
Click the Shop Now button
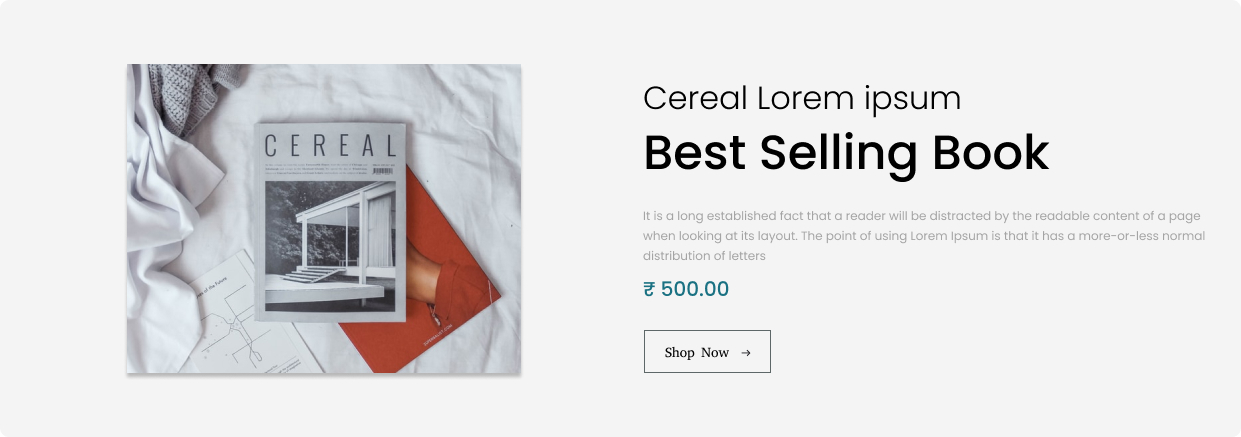(707, 352)
